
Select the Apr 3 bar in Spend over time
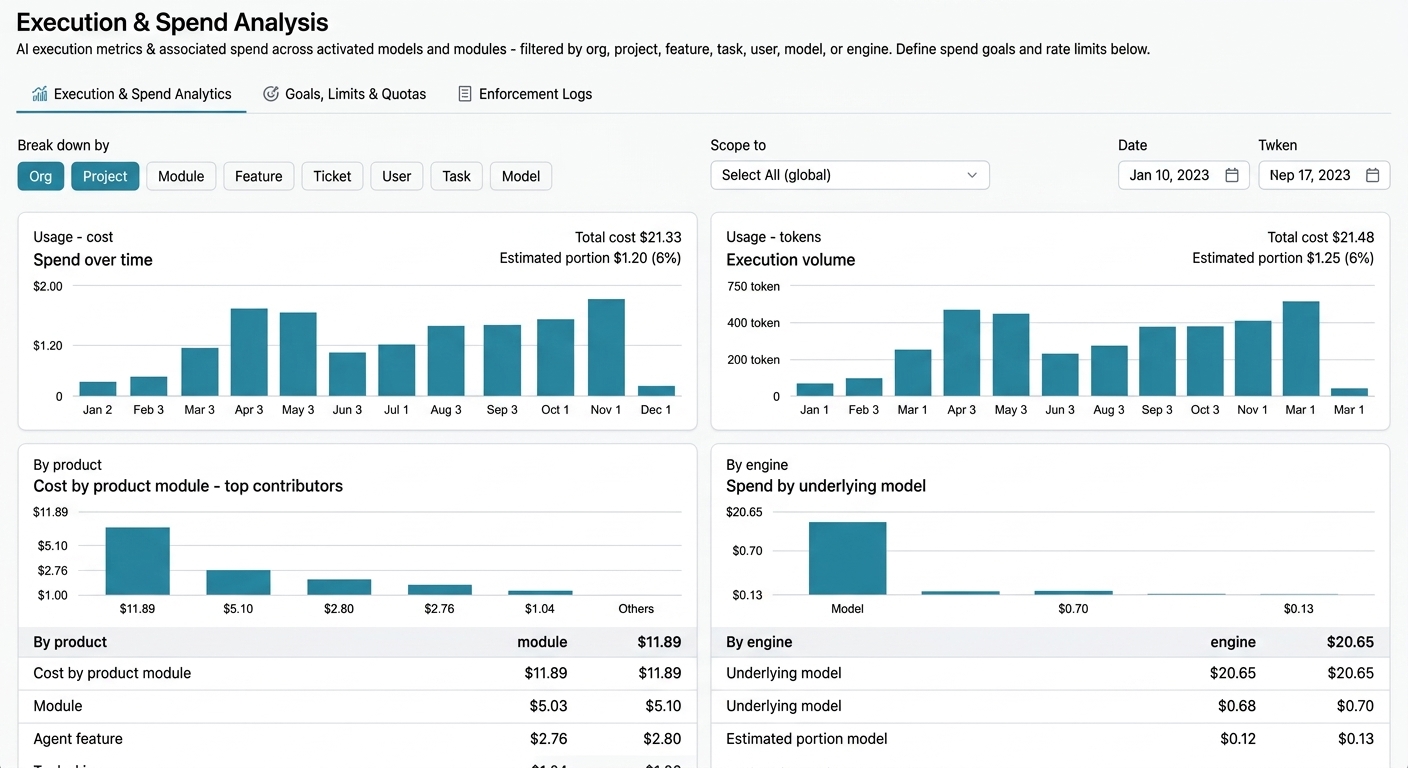[249, 352]
